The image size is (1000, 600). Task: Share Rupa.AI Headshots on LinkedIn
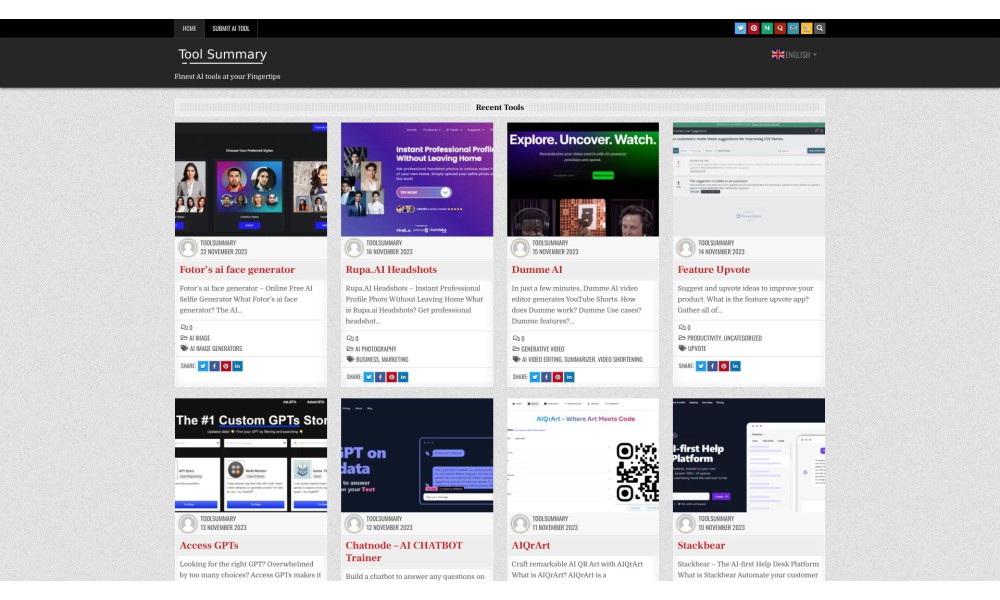403,377
